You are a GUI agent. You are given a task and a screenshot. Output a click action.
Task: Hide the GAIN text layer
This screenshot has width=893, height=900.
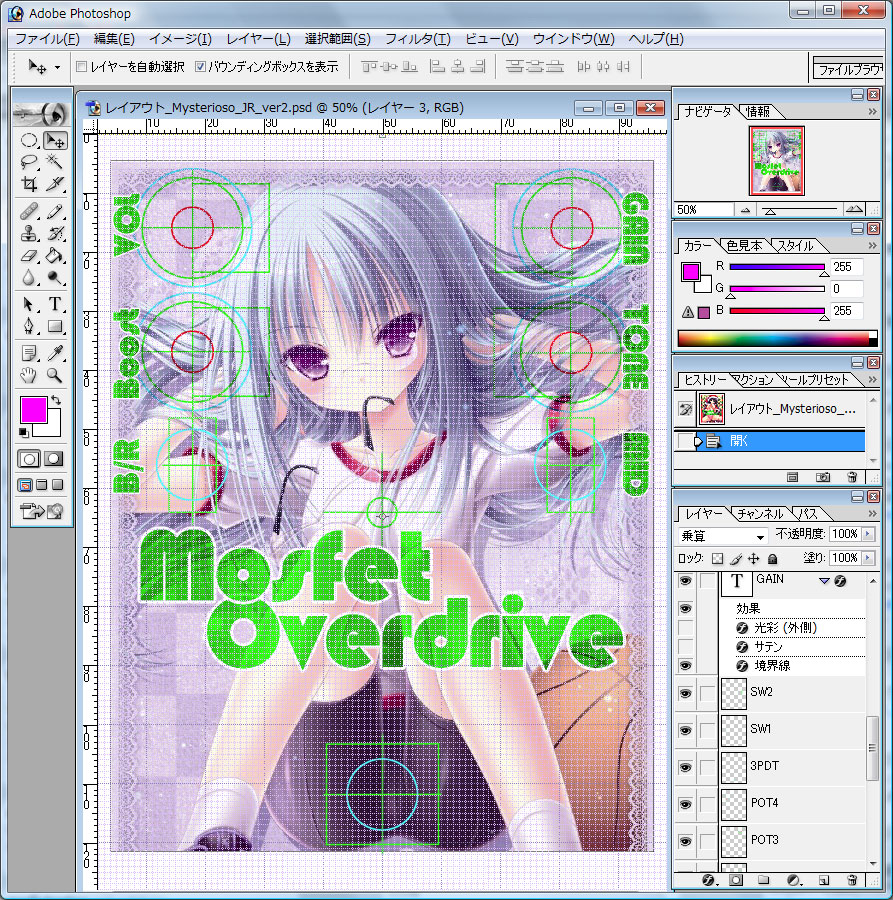685,580
